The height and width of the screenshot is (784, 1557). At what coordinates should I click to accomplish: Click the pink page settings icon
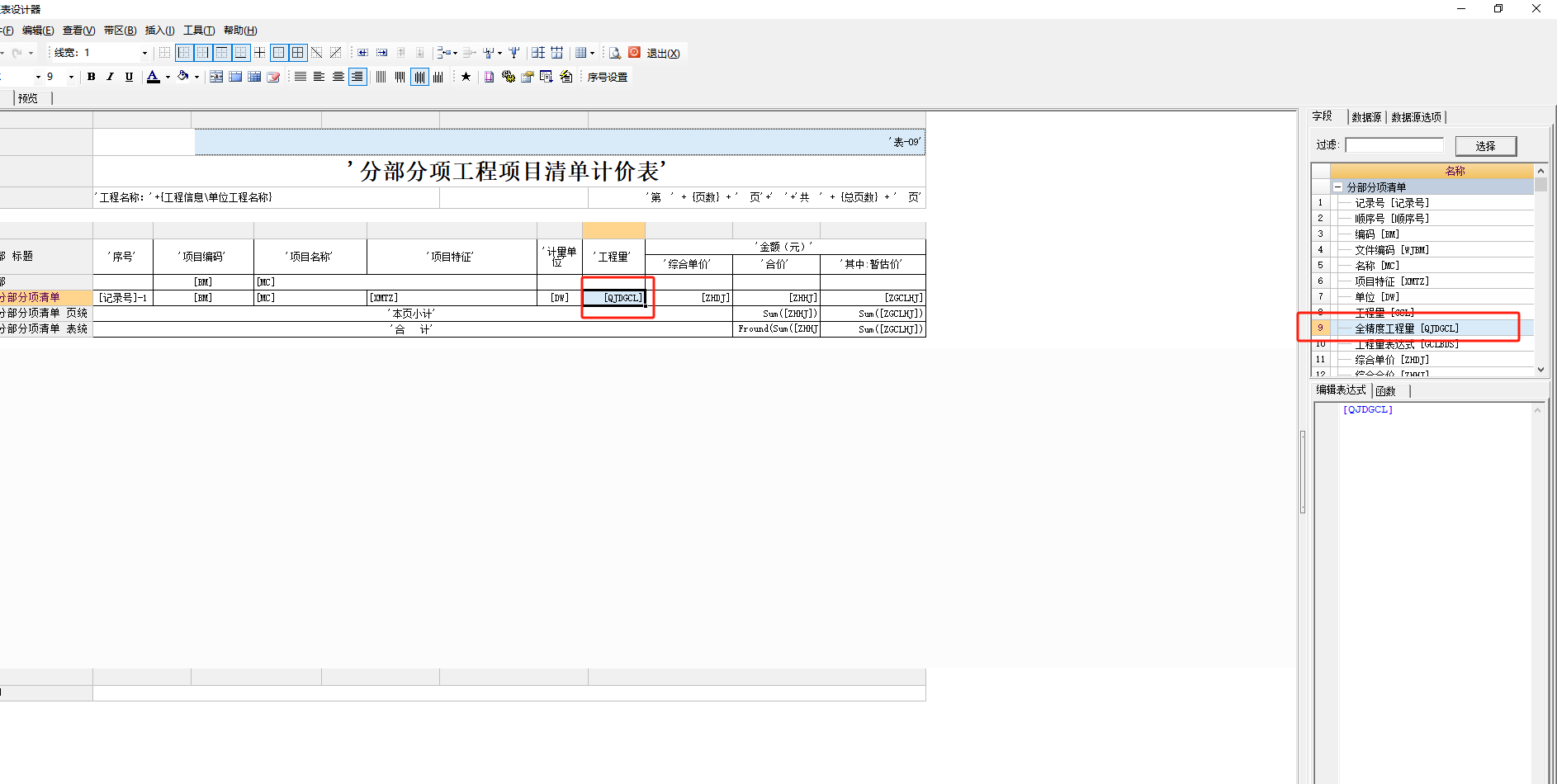click(x=489, y=77)
